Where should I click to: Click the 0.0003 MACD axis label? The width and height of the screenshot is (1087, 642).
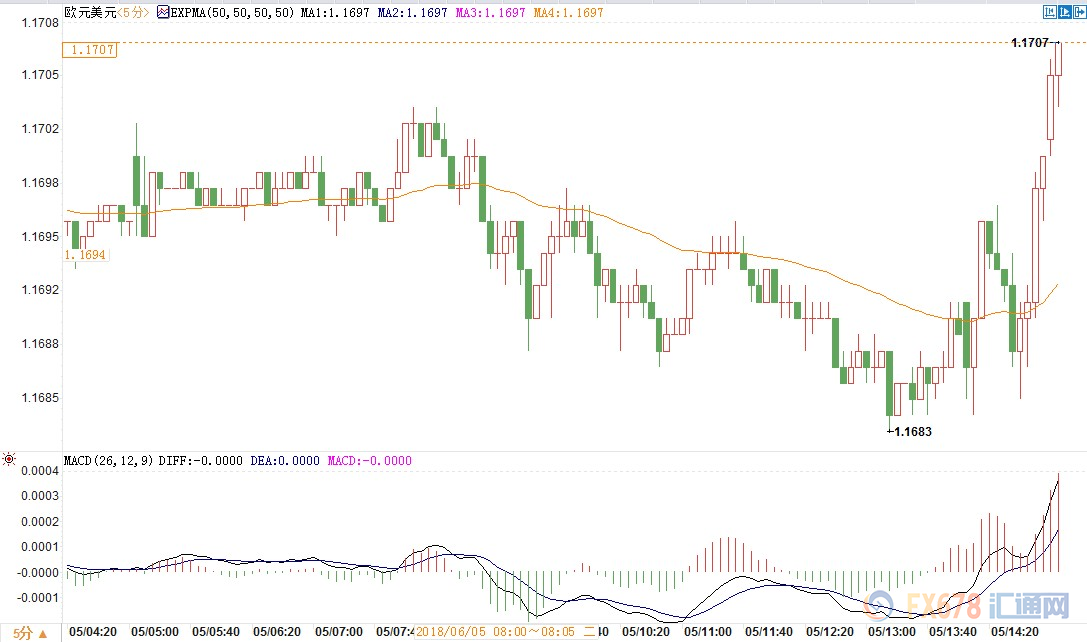pos(40,496)
